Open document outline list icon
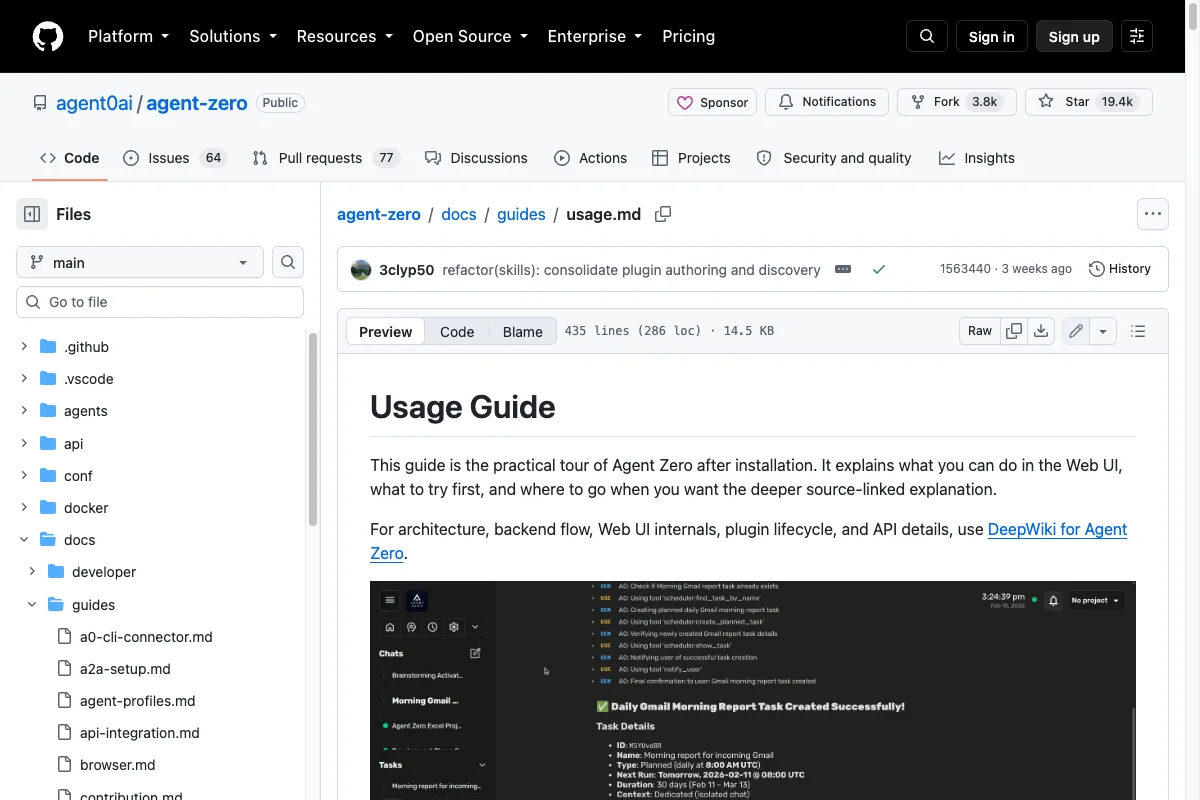 pyautogui.click(x=1137, y=331)
